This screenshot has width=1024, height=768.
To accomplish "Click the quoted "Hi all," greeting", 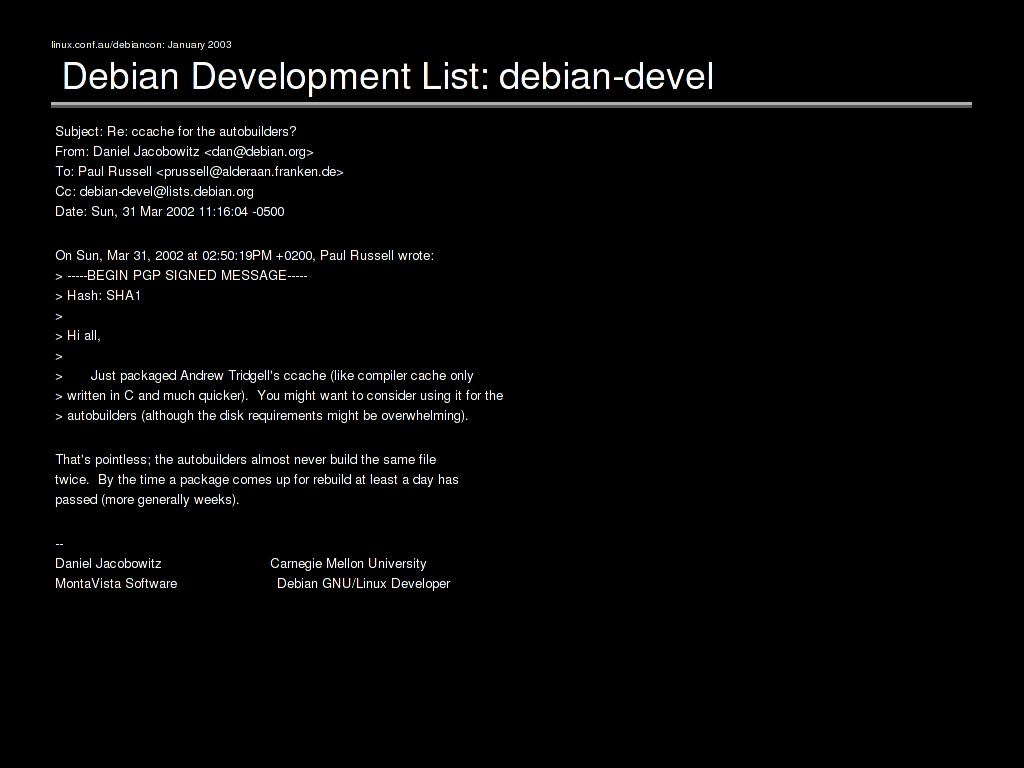I will pyautogui.click(x=83, y=335).
